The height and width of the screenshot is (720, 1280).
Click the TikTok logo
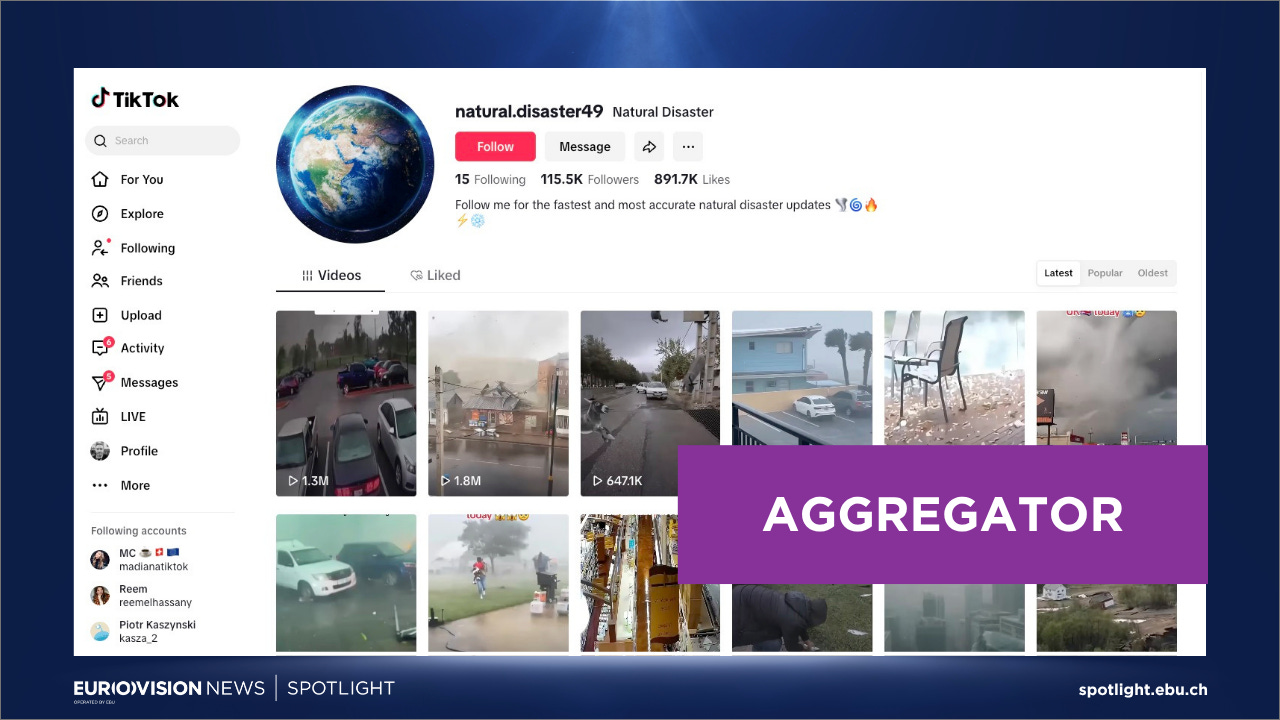click(x=135, y=99)
